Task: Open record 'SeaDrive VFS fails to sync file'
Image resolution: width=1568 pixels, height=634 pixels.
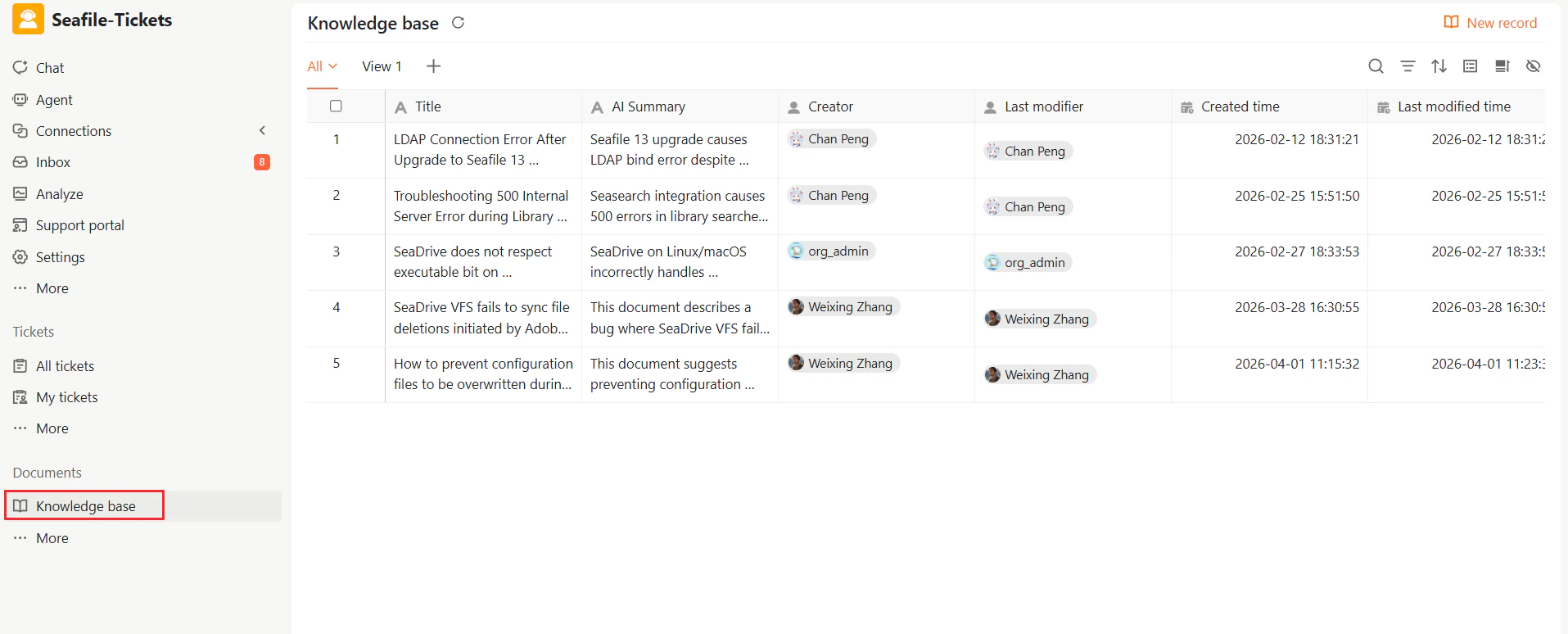Action: (x=481, y=318)
